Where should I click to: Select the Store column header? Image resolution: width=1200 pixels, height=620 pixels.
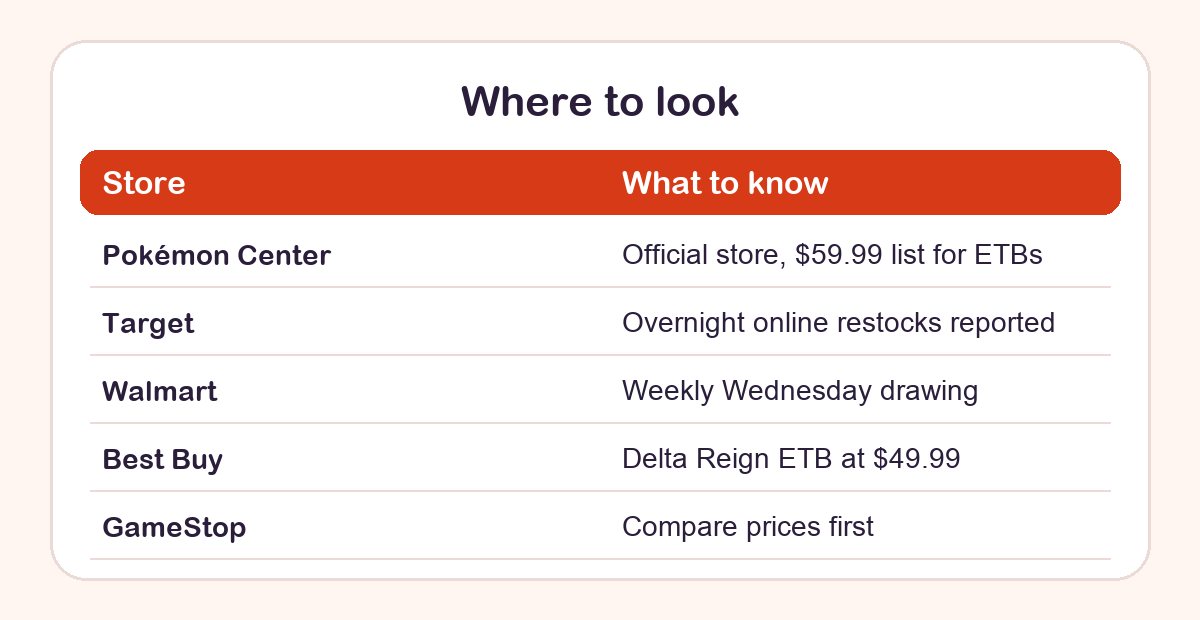[x=144, y=183]
